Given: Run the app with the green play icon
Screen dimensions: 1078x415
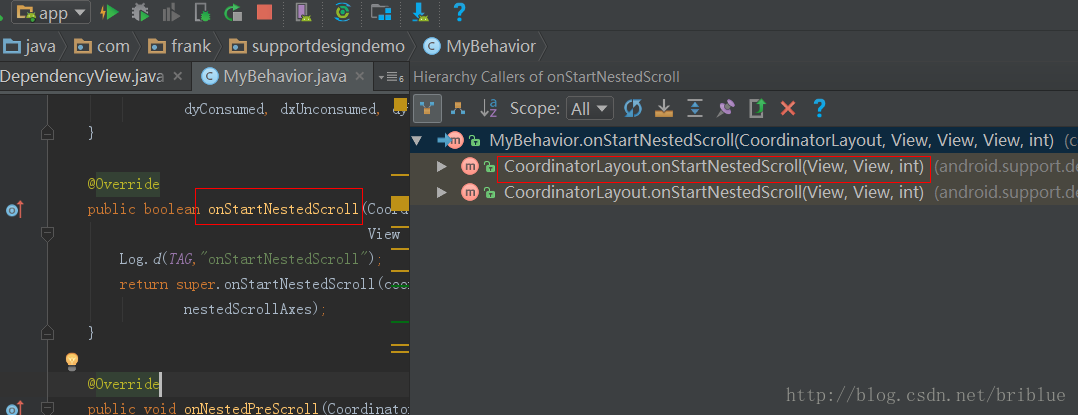Looking at the screenshot, I should (x=109, y=12).
